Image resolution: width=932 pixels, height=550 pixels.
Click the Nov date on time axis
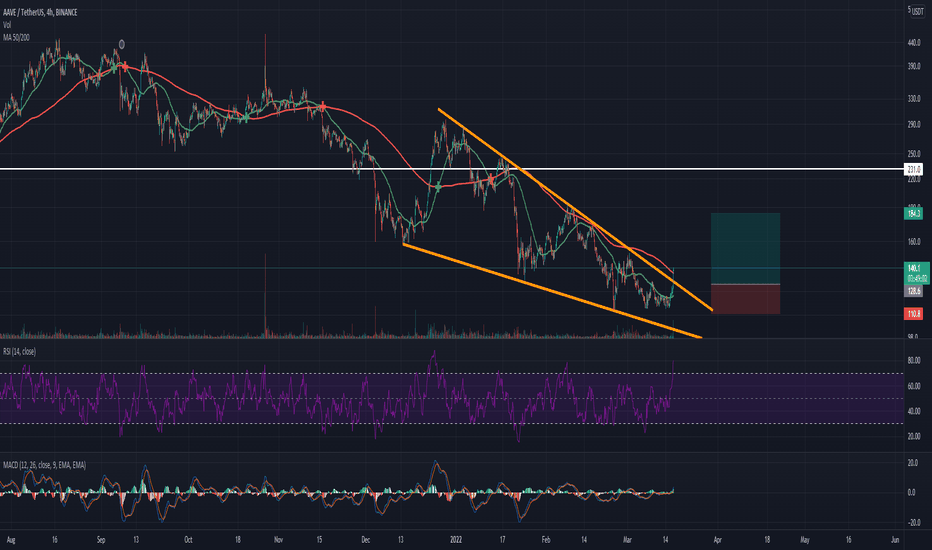pos(278,540)
